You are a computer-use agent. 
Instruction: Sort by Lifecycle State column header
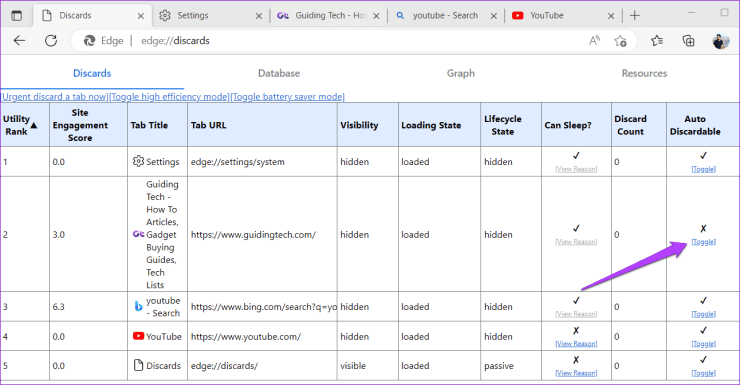pyautogui.click(x=511, y=125)
